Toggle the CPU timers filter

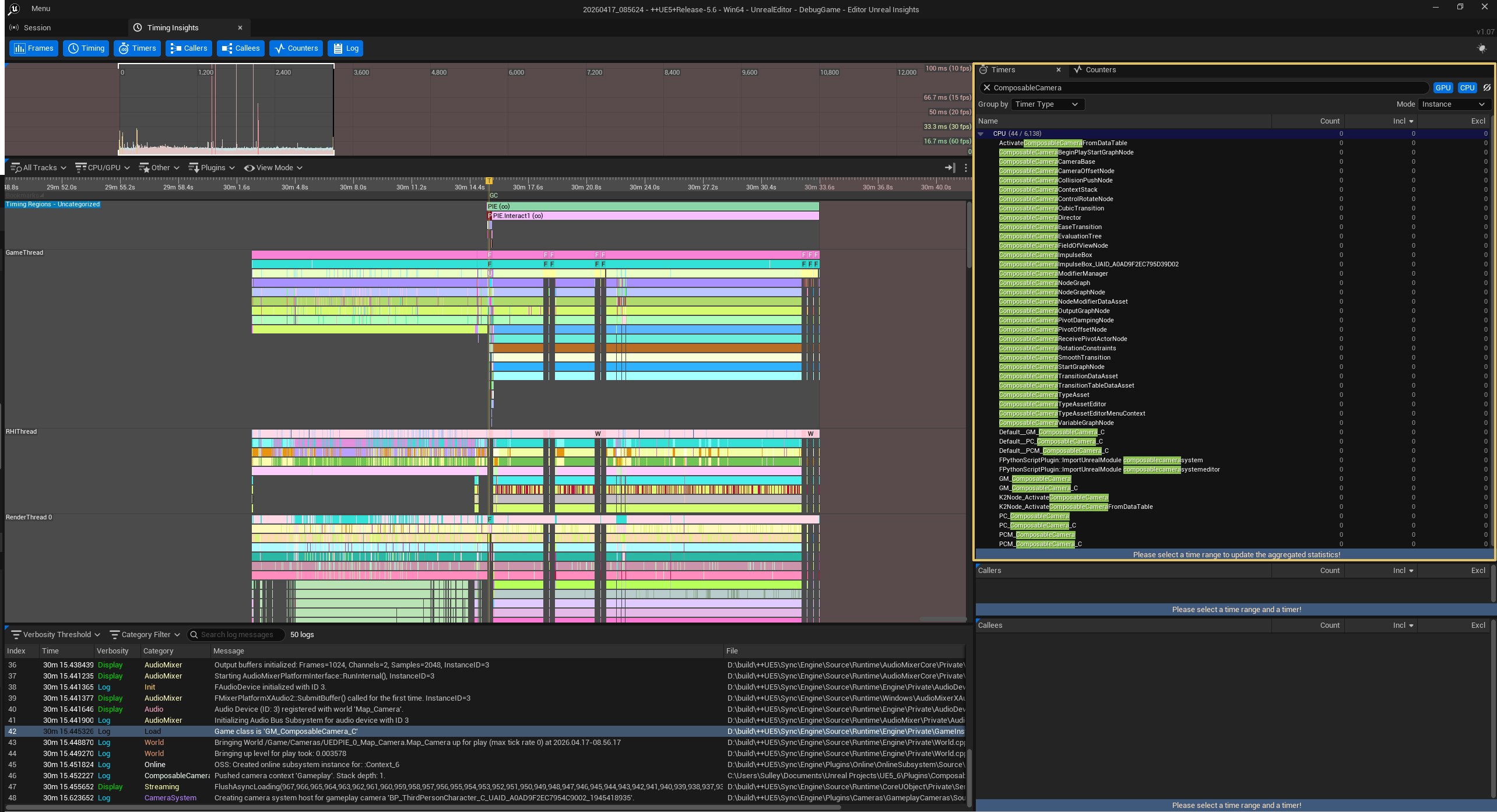1467,88
